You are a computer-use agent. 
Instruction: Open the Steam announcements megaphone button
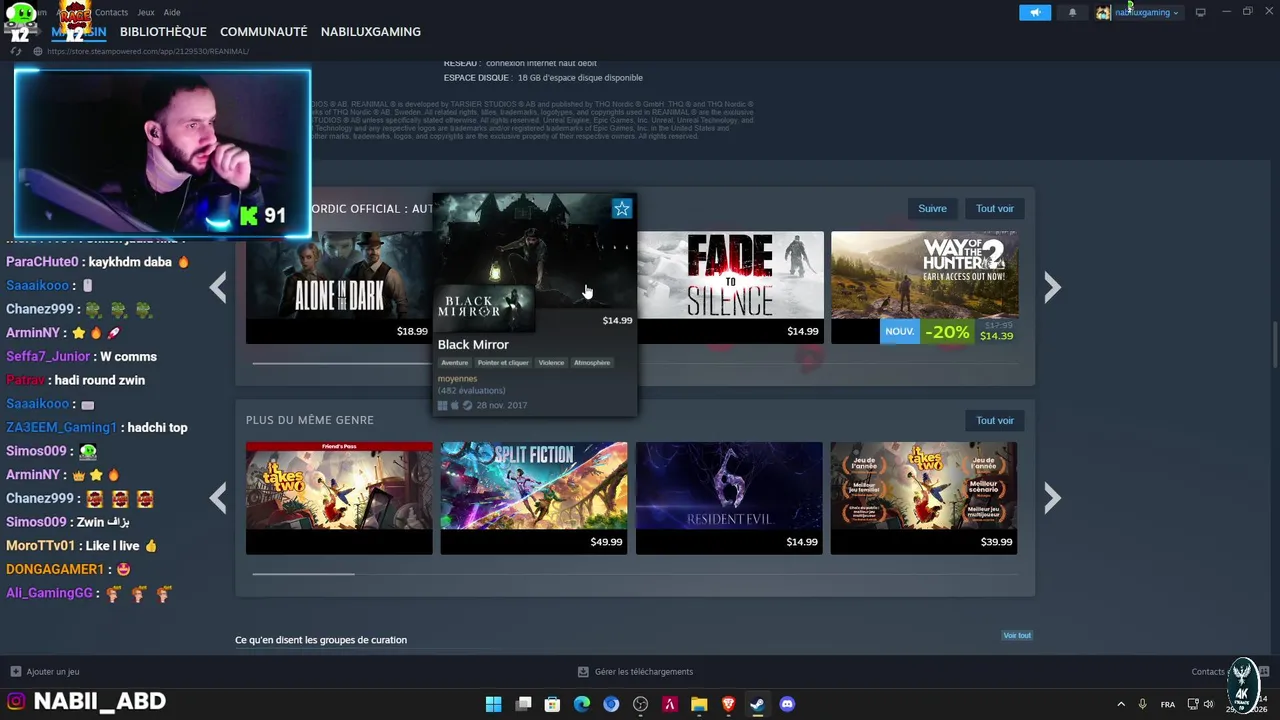[x=1035, y=12]
